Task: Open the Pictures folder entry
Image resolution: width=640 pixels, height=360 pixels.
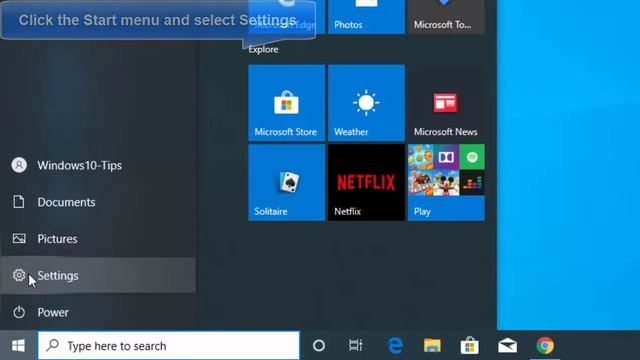Action: coord(98,238)
